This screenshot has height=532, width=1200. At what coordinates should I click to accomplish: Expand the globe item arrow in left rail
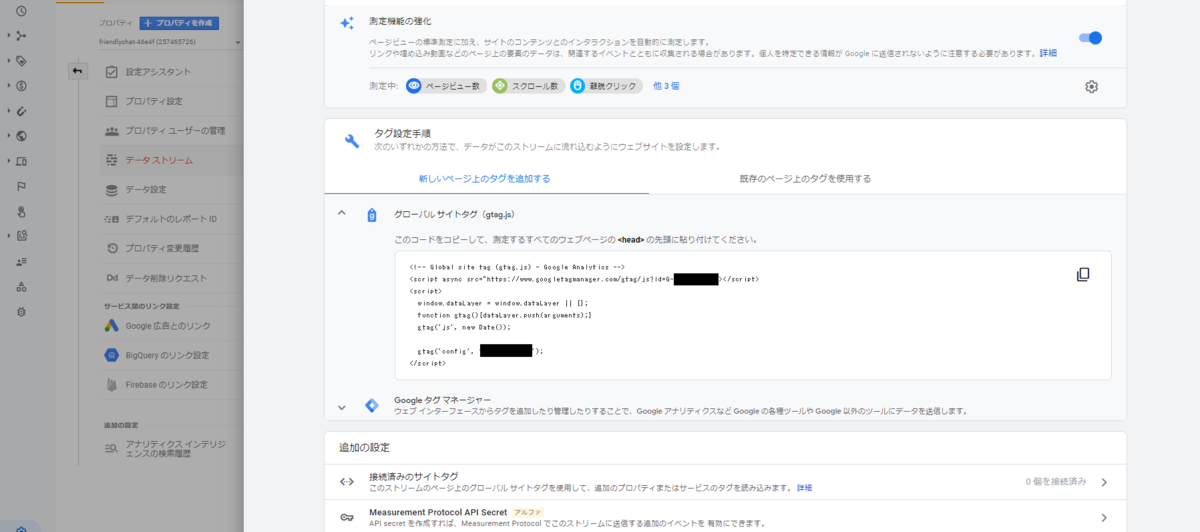click(x=8, y=136)
